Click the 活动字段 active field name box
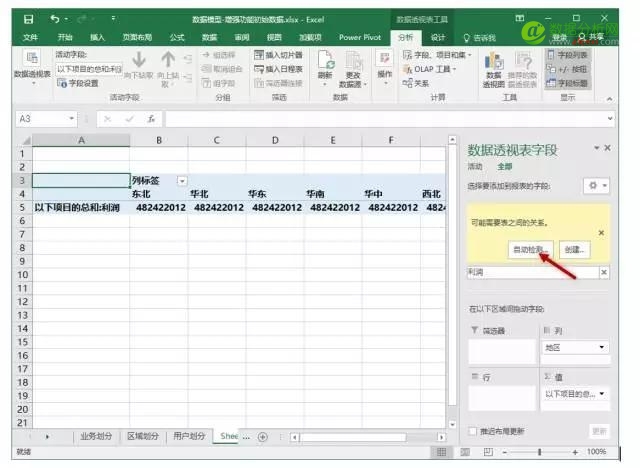 89,69
